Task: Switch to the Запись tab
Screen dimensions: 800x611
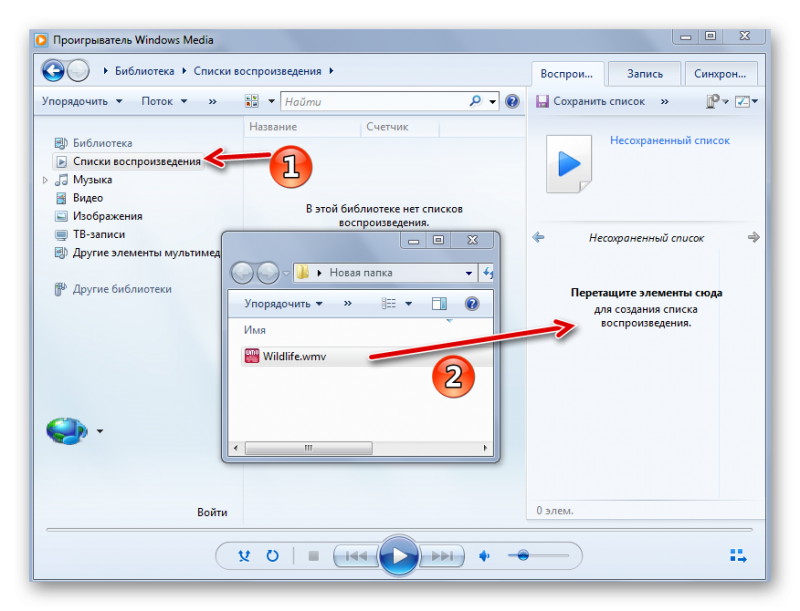Action: (x=644, y=74)
